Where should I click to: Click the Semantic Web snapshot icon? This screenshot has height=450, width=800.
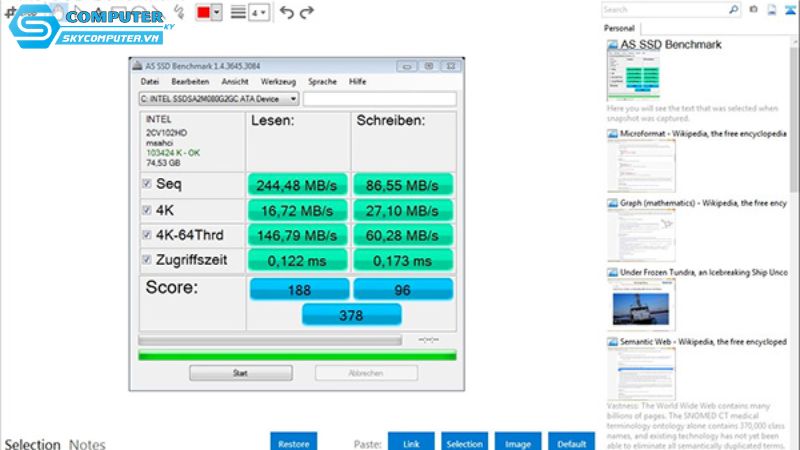612,342
